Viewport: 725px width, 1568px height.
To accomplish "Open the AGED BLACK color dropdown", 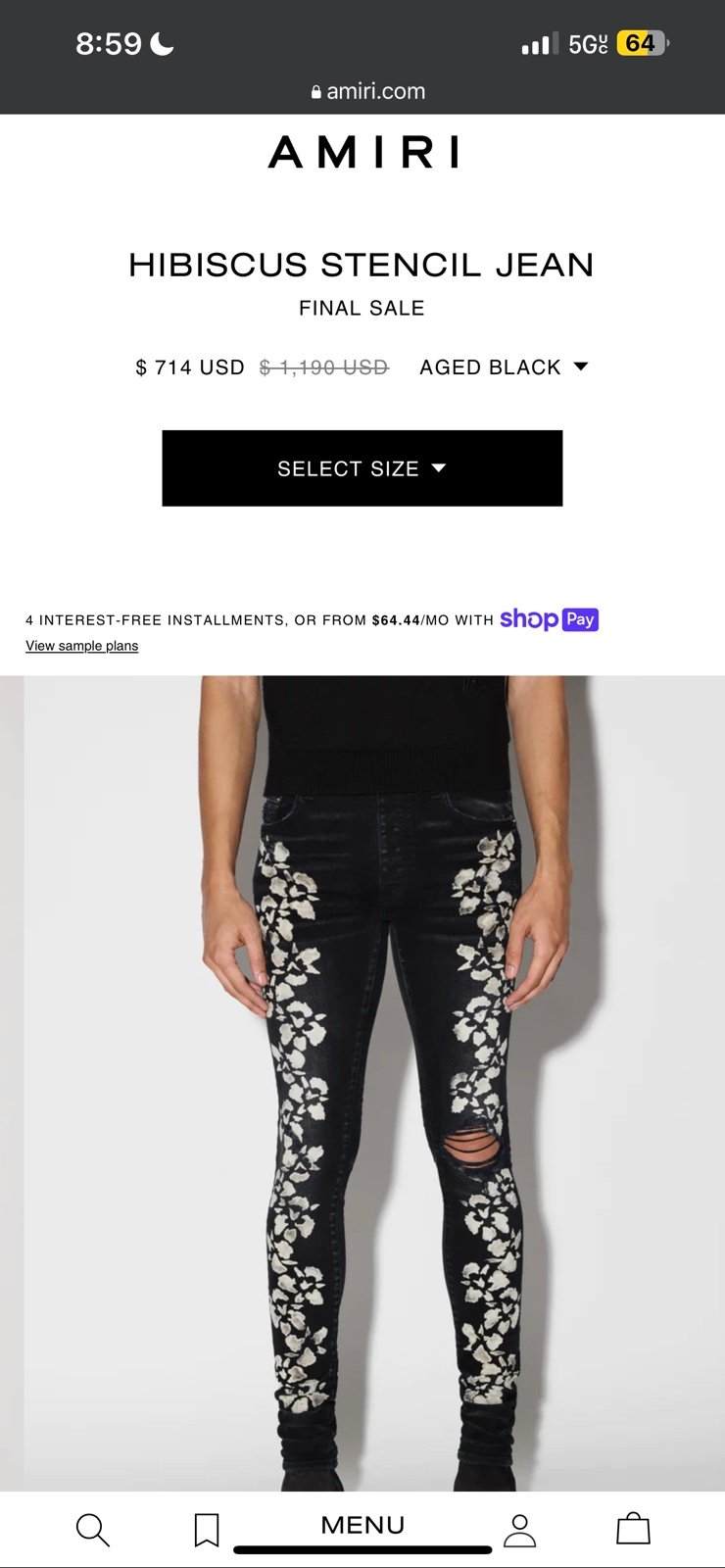I will [504, 367].
